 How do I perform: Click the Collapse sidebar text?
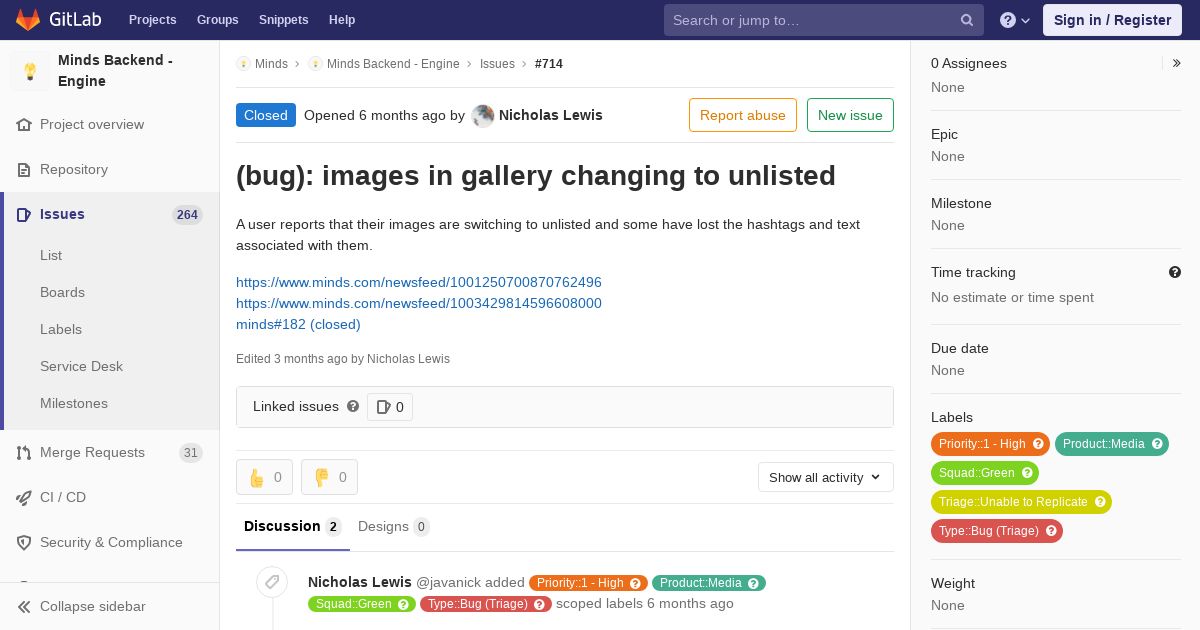click(x=93, y=607)
